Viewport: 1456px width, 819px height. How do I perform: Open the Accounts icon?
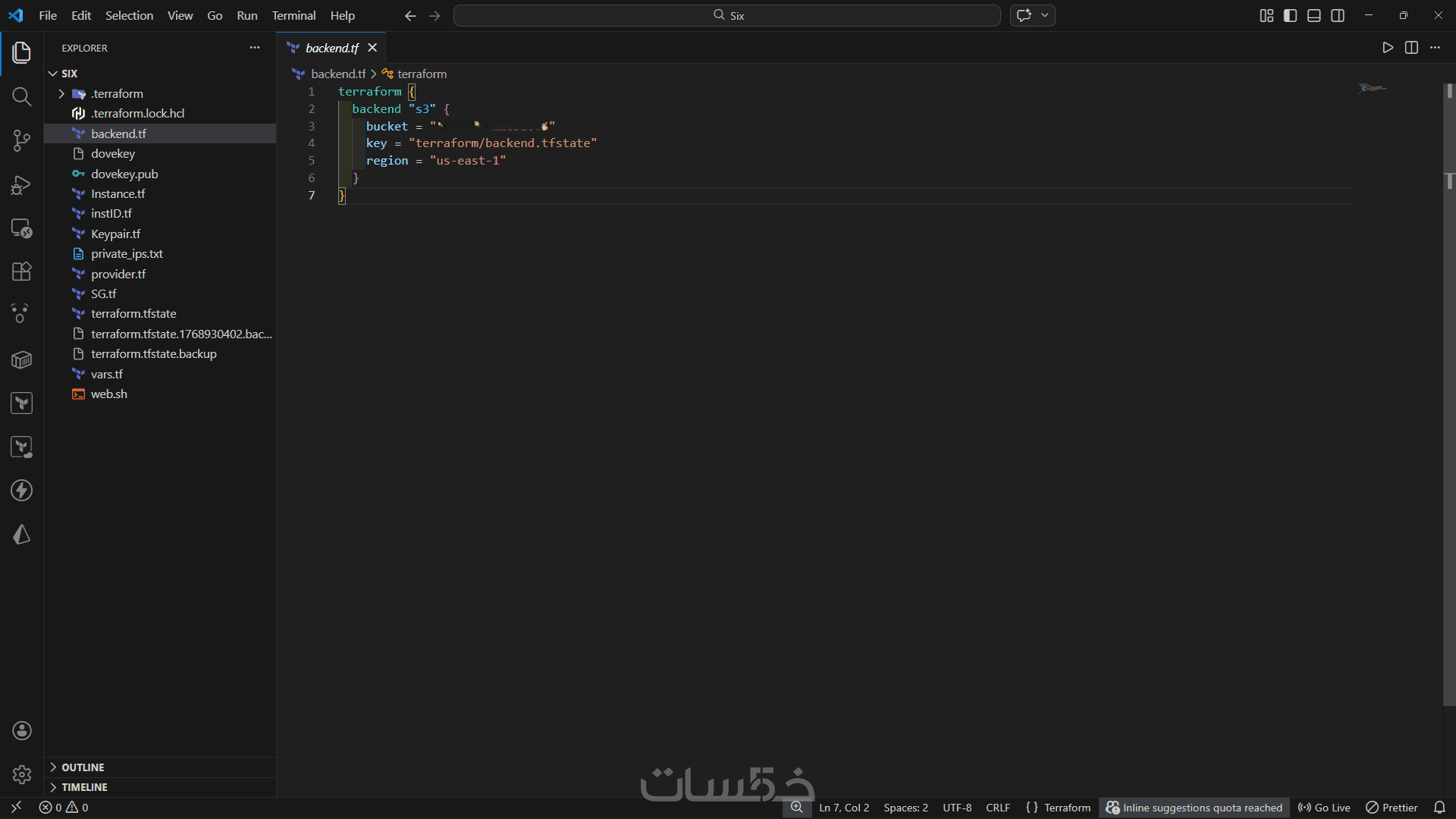pyautogui.click(x=21, y=730)
